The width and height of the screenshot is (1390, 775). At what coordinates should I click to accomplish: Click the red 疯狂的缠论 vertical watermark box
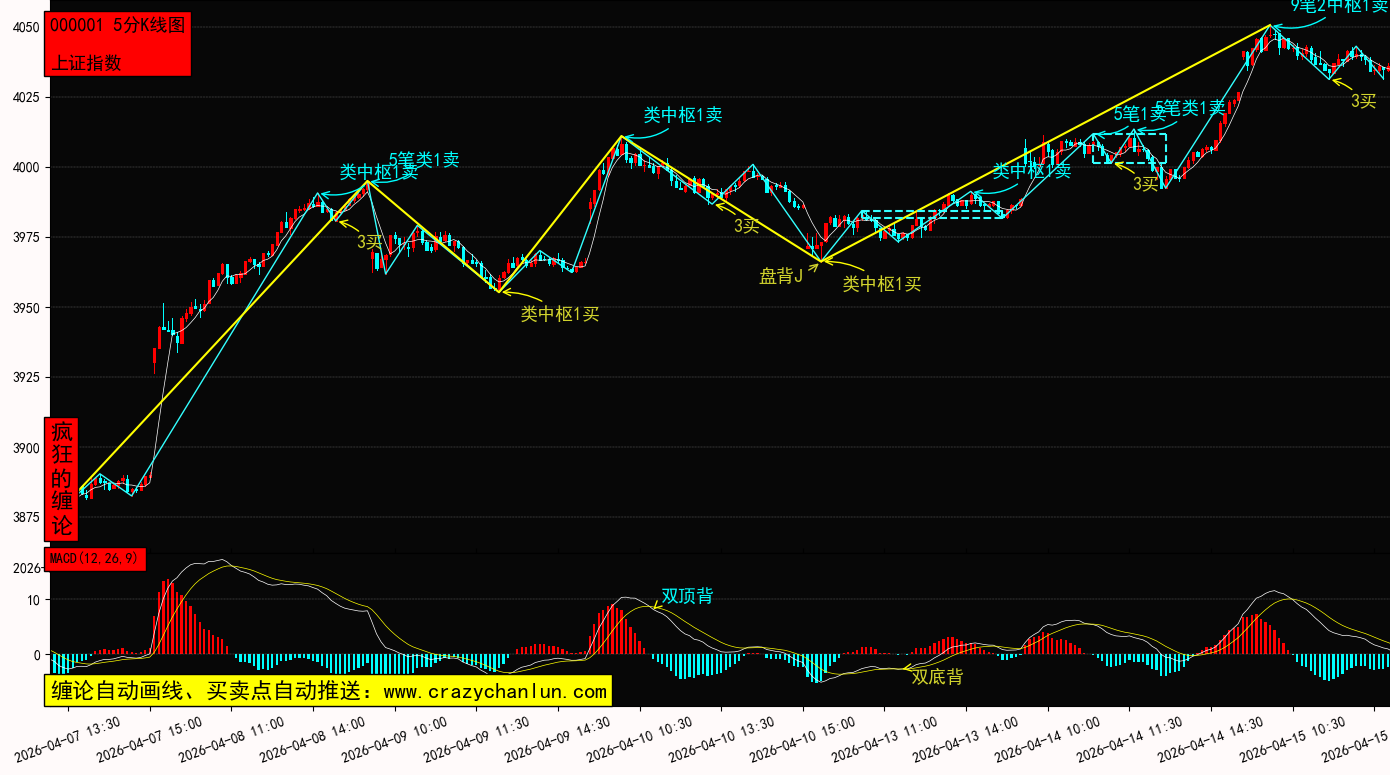tap(62, 479)
